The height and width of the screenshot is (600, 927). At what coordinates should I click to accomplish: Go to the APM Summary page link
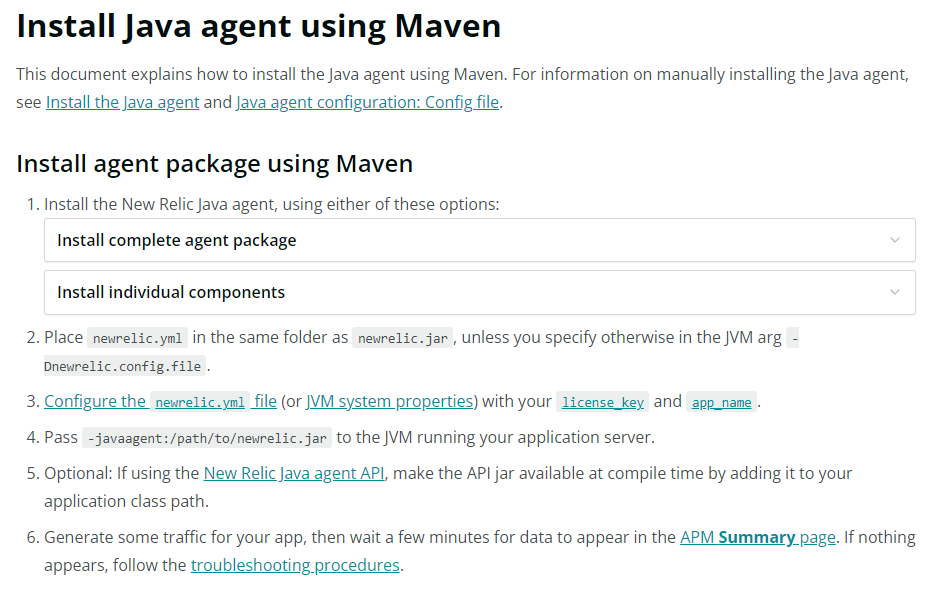(x=757, y=537)
